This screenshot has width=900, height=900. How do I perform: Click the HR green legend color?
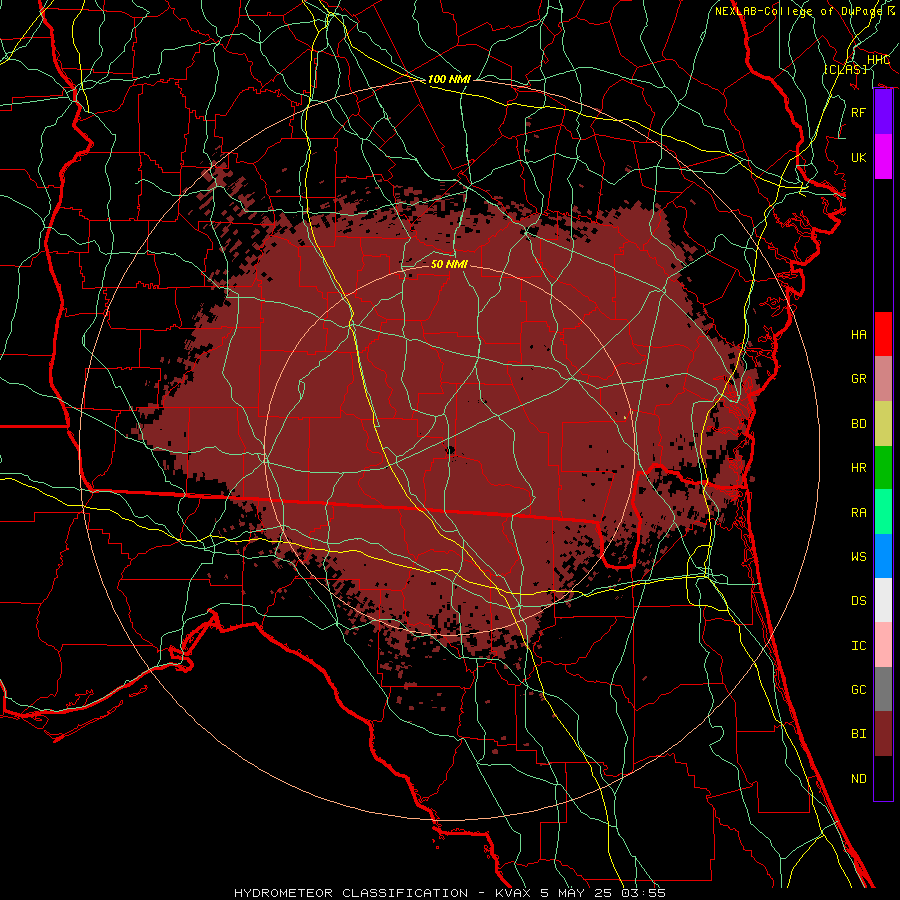point(883,467)
